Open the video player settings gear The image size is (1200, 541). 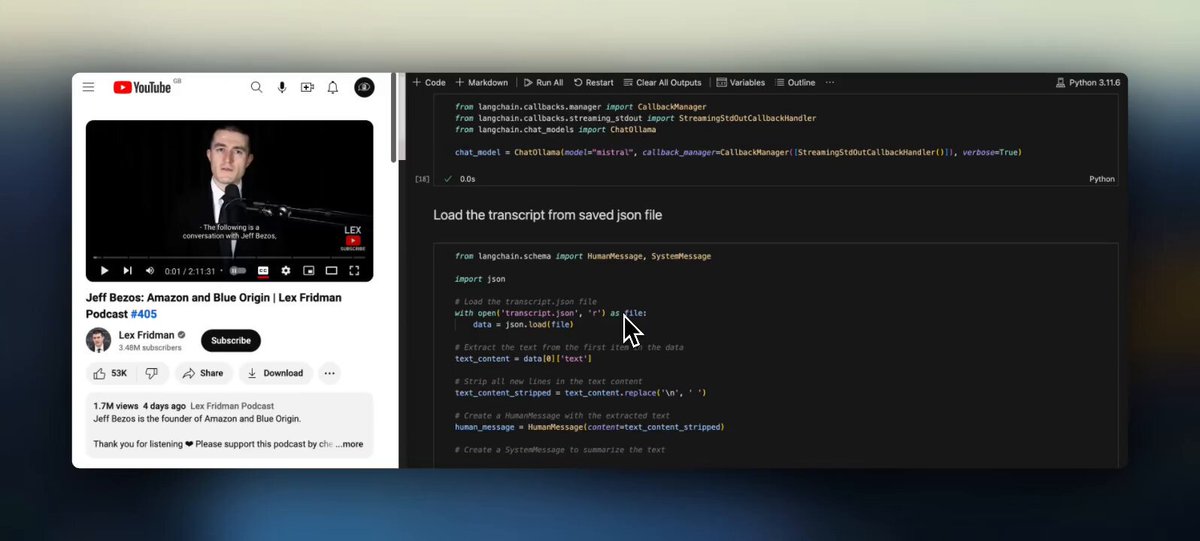click(286, 270)
